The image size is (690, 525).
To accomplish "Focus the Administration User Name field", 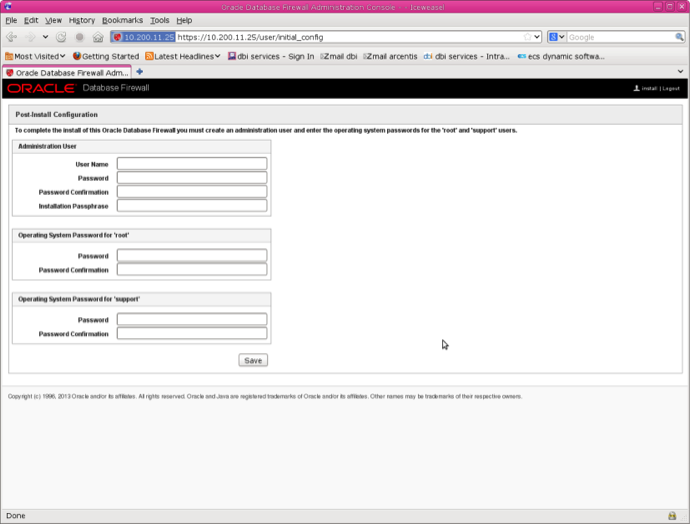I will tap(192, 164).
